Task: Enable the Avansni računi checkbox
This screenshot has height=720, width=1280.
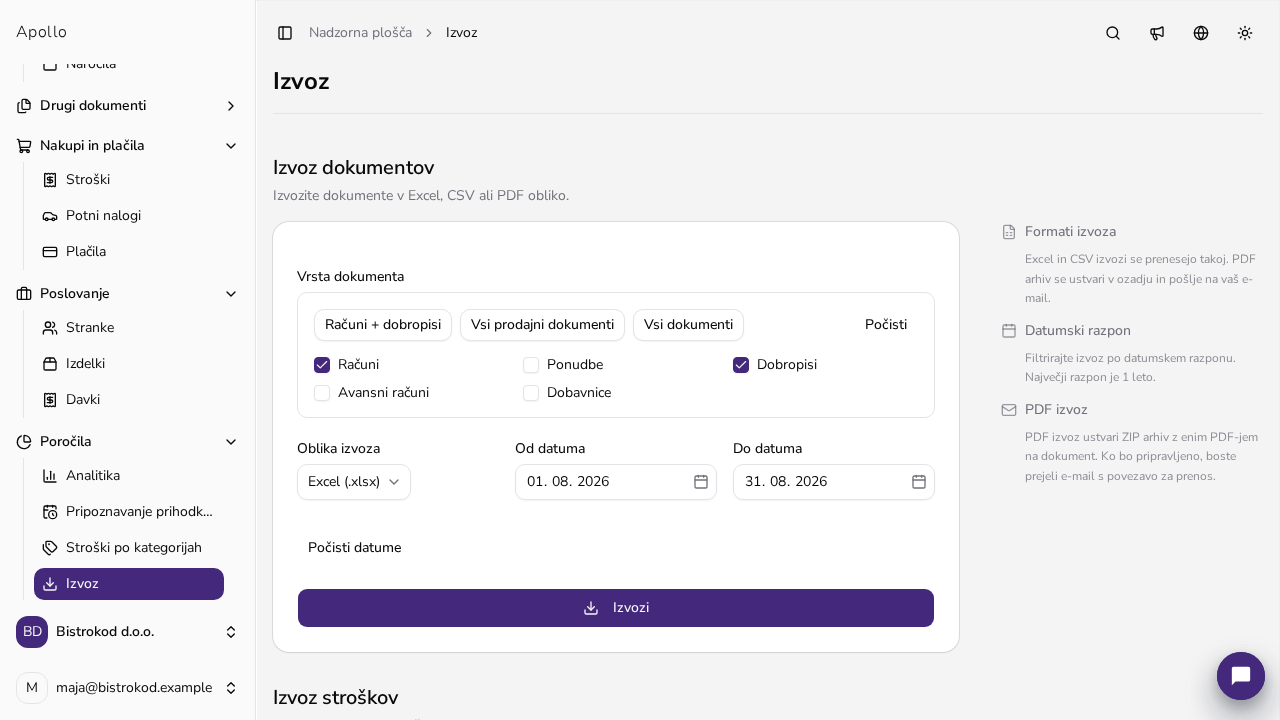Action: click(x=322, y=393)
